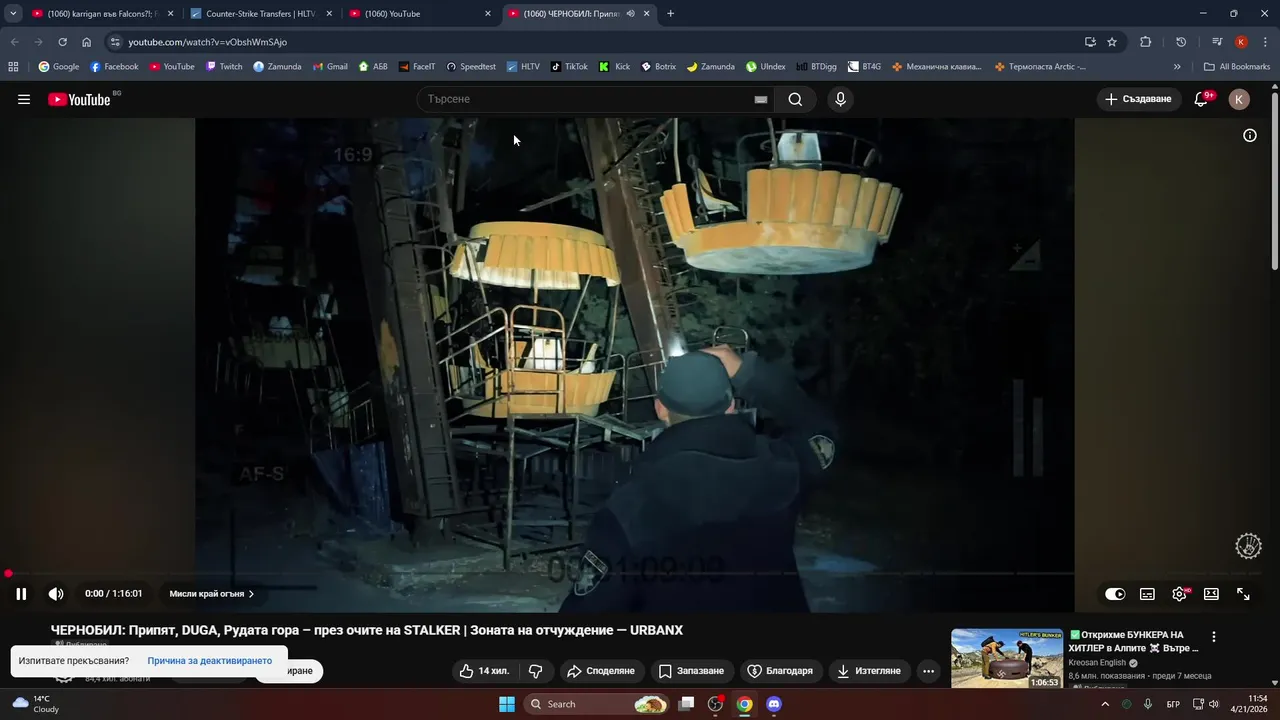The image size is (1280, 720).
Task: Open the on-screen keyboard in search box
Action: coord(760,99)
